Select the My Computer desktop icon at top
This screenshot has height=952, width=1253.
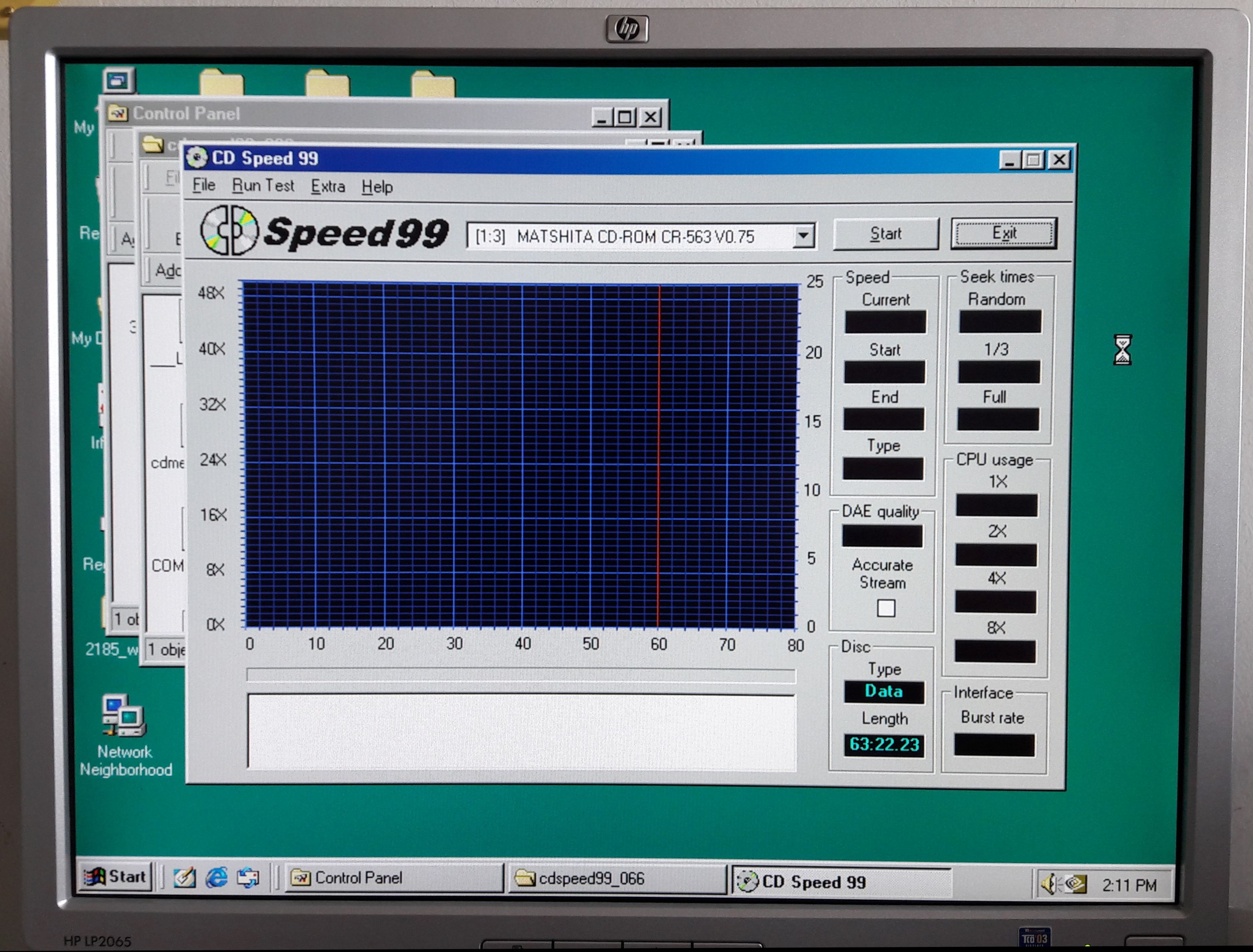coord(119,81)
